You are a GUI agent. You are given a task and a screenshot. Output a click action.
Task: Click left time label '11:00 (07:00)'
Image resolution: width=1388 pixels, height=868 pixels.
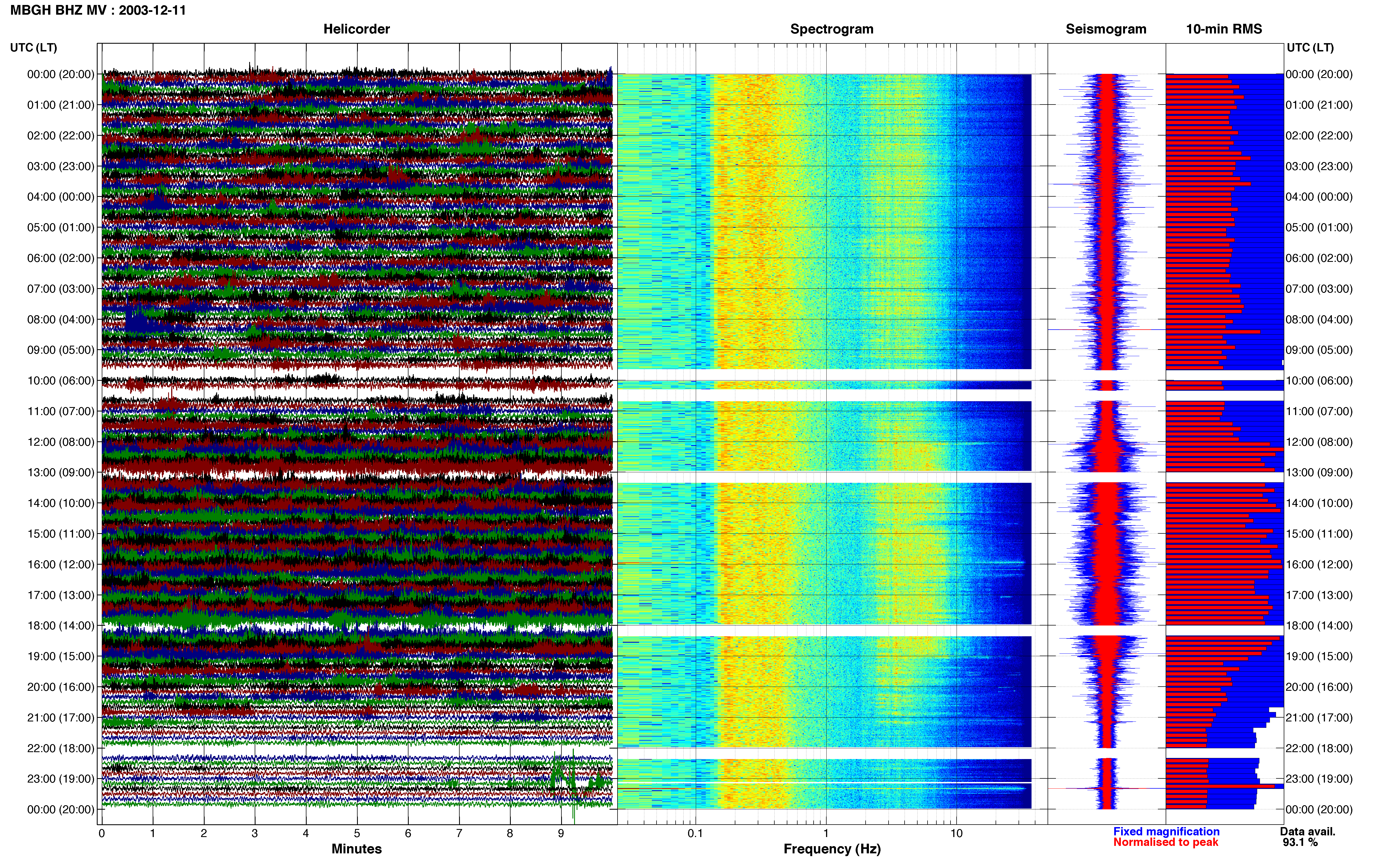(x=61, y=411)
